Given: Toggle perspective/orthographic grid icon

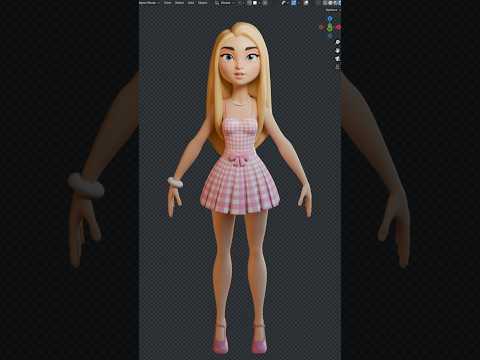Looking at the screenshot, I should [x=338, y=67].
